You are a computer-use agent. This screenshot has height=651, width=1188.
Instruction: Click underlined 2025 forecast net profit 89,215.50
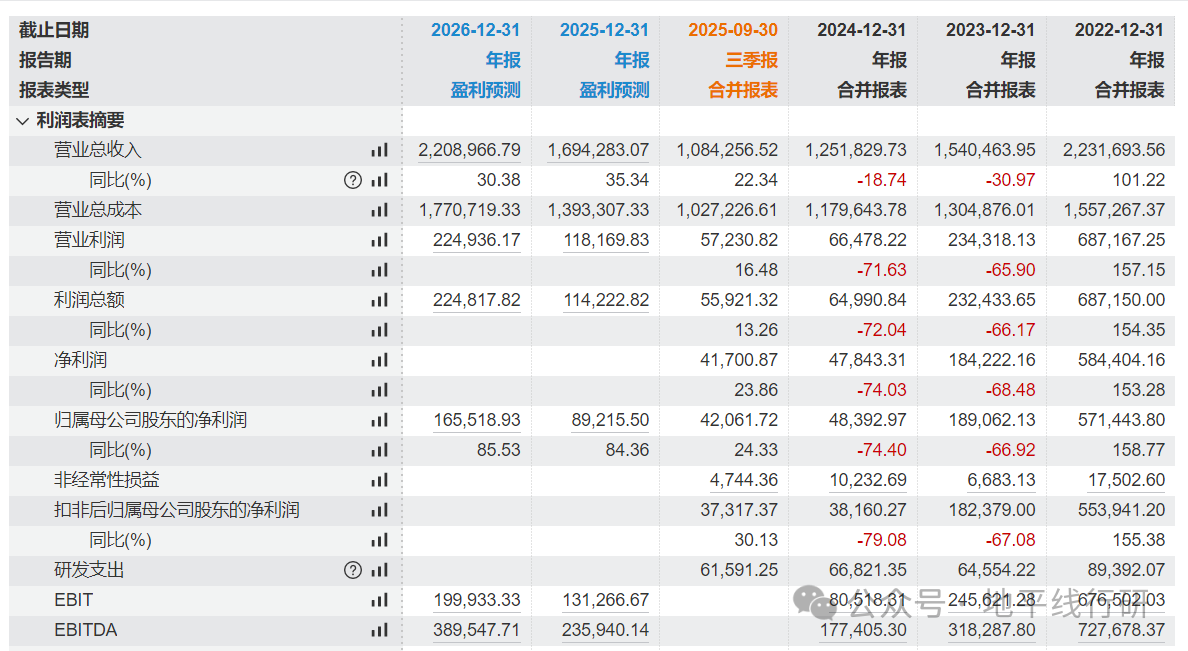tap(610, 420)
